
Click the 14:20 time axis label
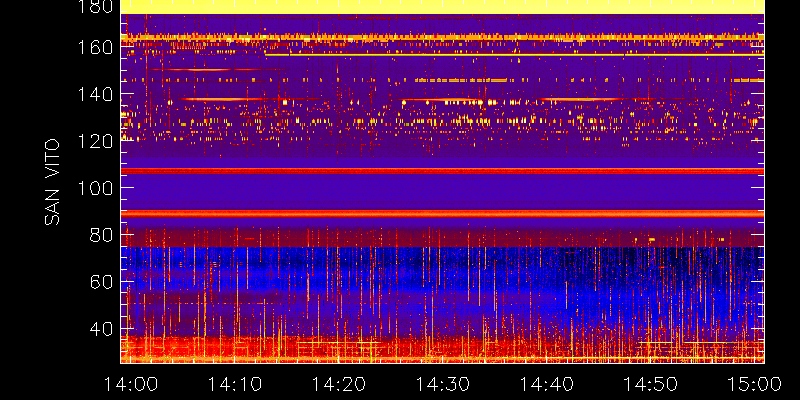[339, 384]
